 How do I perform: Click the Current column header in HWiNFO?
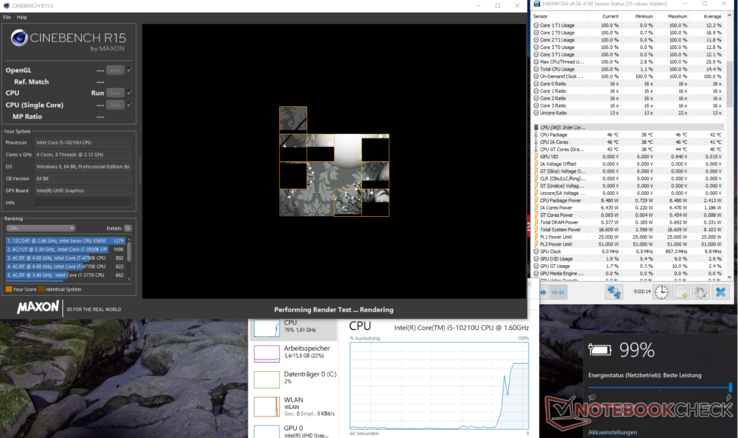610,16
